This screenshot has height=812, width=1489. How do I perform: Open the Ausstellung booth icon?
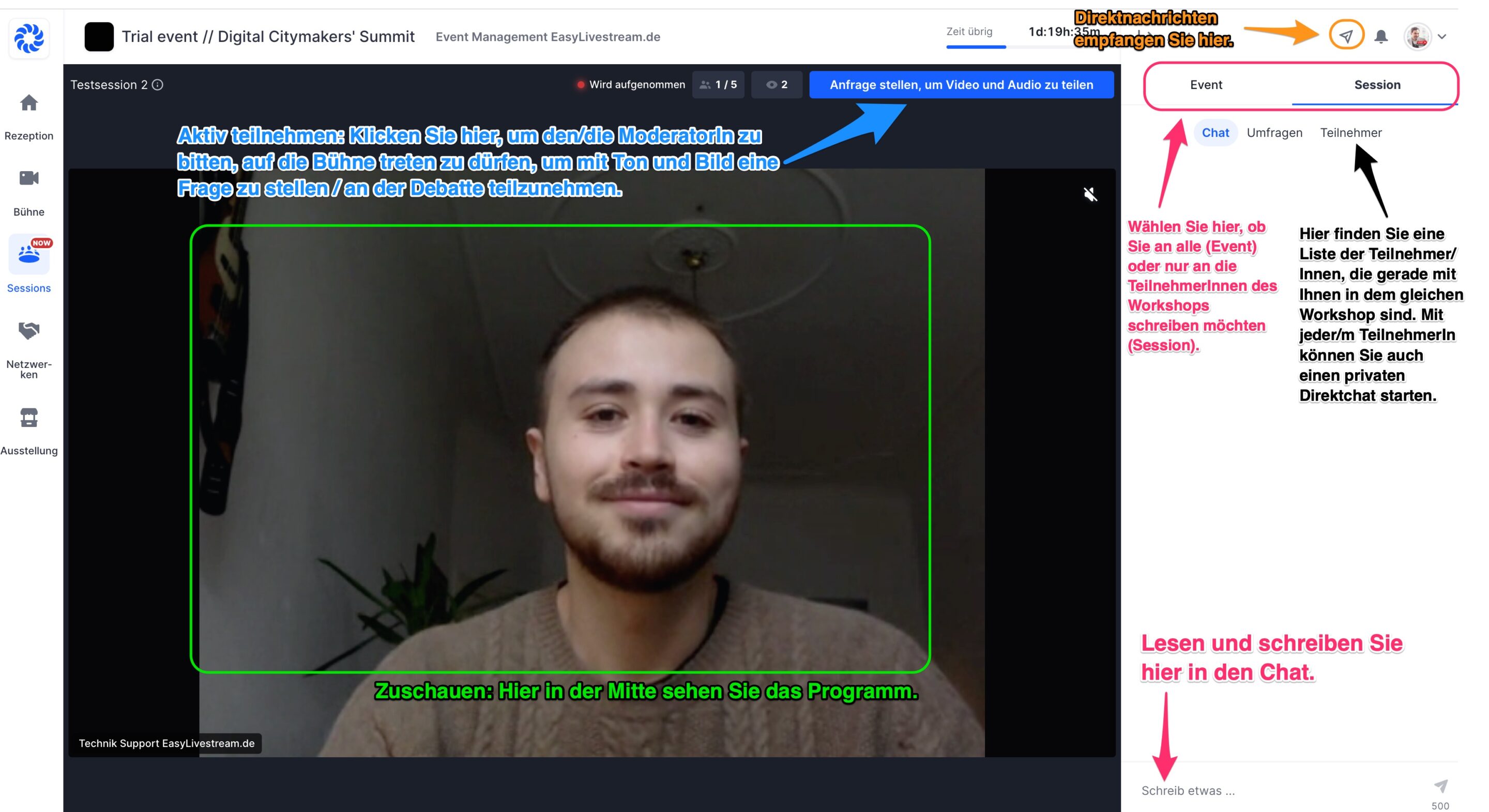(29, 417)
